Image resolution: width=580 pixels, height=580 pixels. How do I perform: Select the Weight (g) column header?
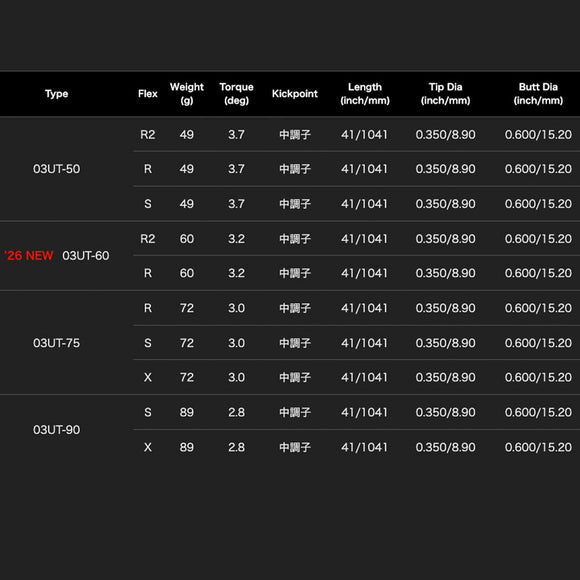click(x=187, y=94)
